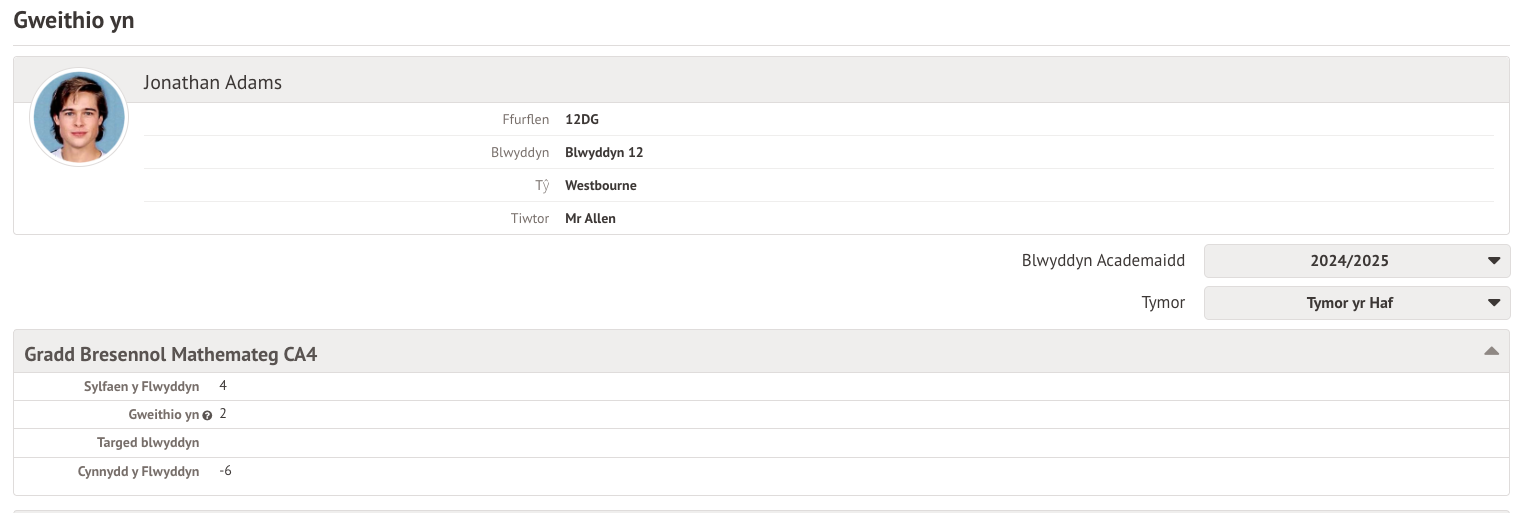Click the help icon beside Gweithio yn

pyautogui.click(x=207, y=415)
